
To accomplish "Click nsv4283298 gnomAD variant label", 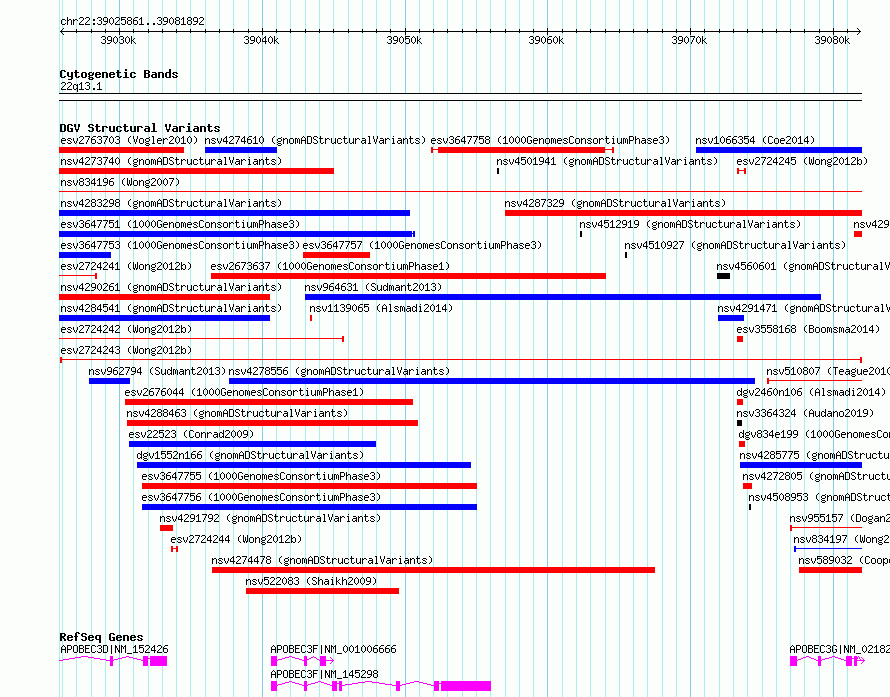I will click(x=171, y=203).
